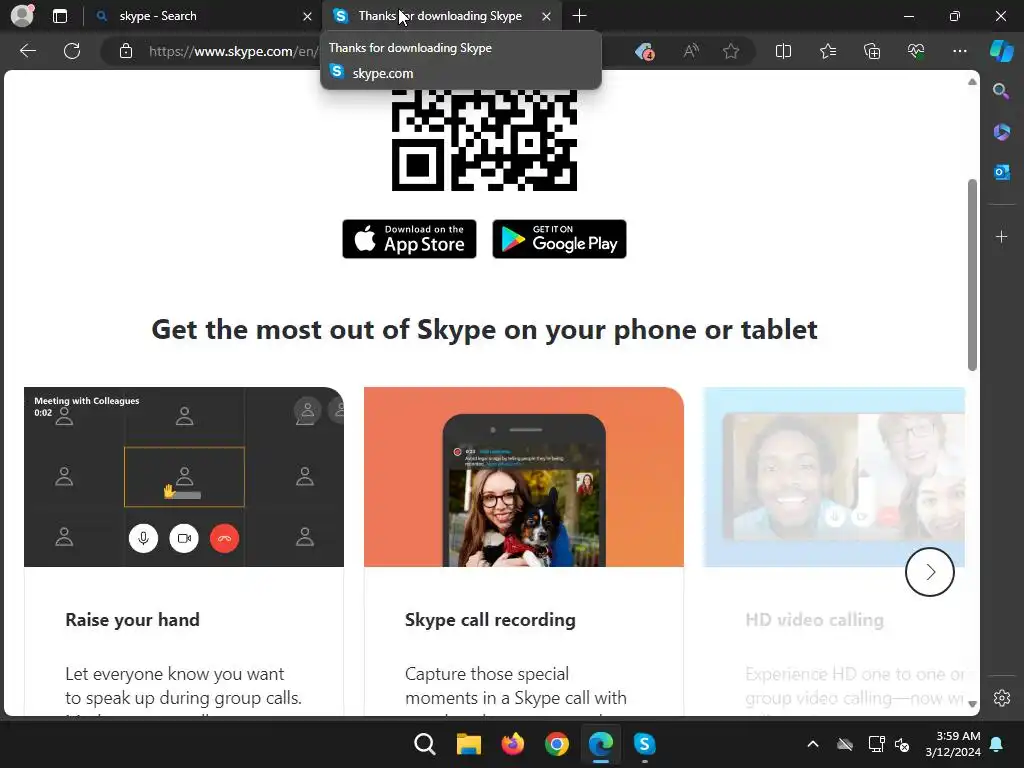
Task: Click the HD video calling heading
Action: (814, 620)
